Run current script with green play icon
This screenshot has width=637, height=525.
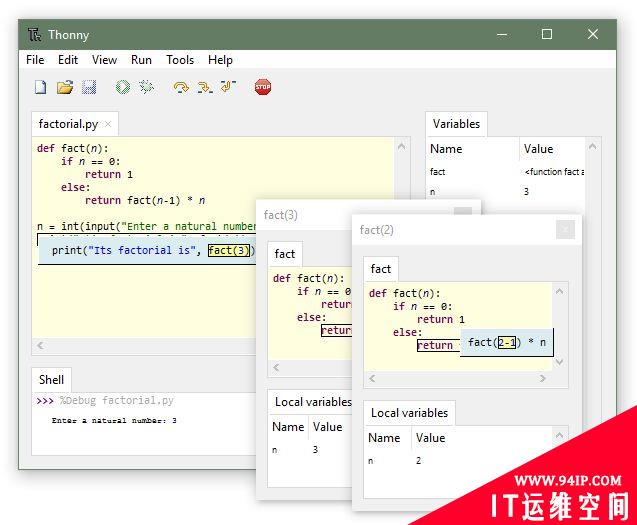pyautogui.click(x=123, y=87)
